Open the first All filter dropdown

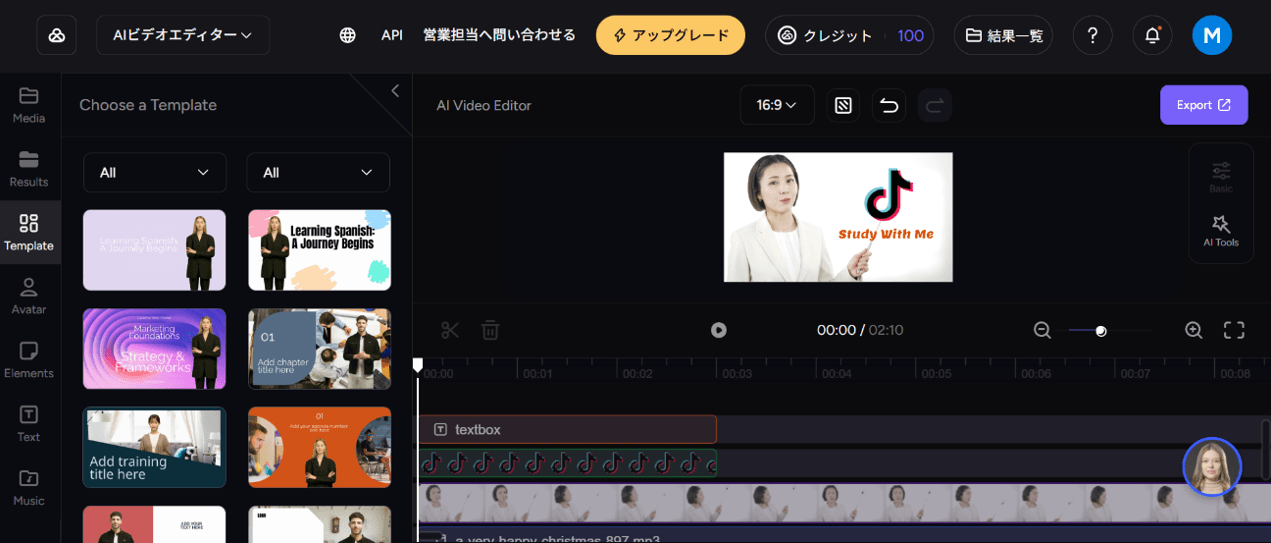tap(155, 172)
